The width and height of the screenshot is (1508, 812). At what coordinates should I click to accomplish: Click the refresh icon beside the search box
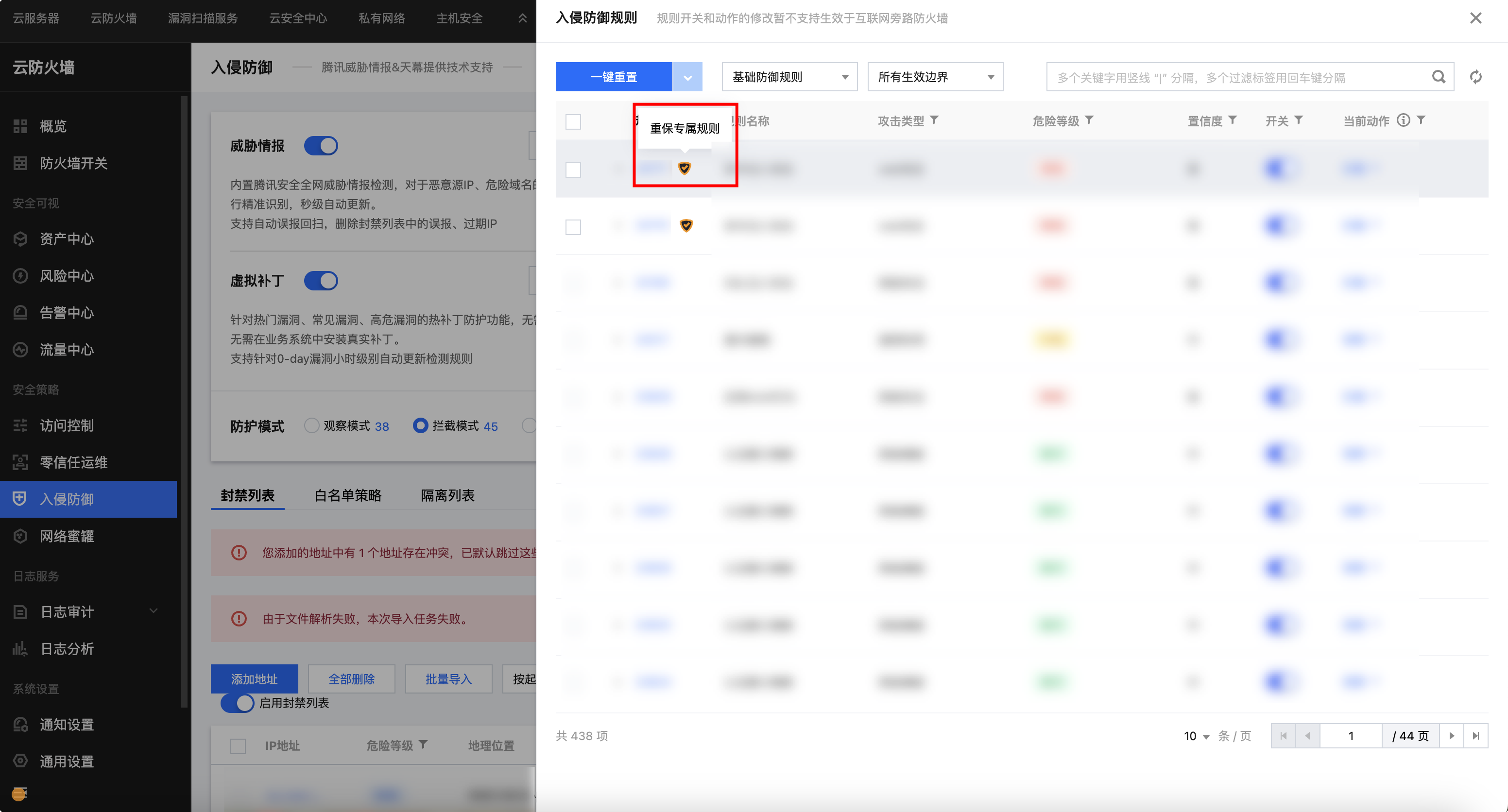(1476, 77)
